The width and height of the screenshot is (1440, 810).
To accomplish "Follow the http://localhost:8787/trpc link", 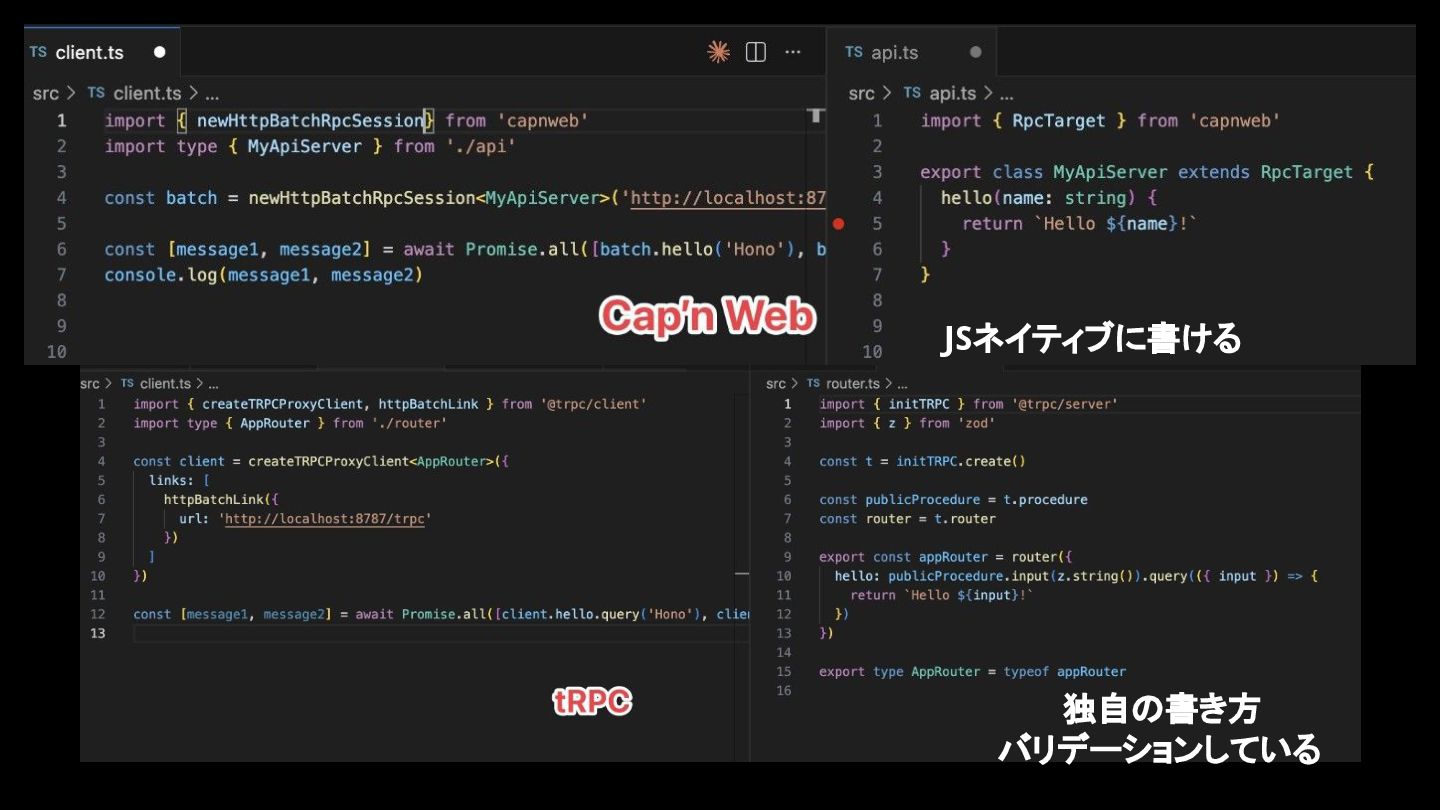I will (327, 519).
